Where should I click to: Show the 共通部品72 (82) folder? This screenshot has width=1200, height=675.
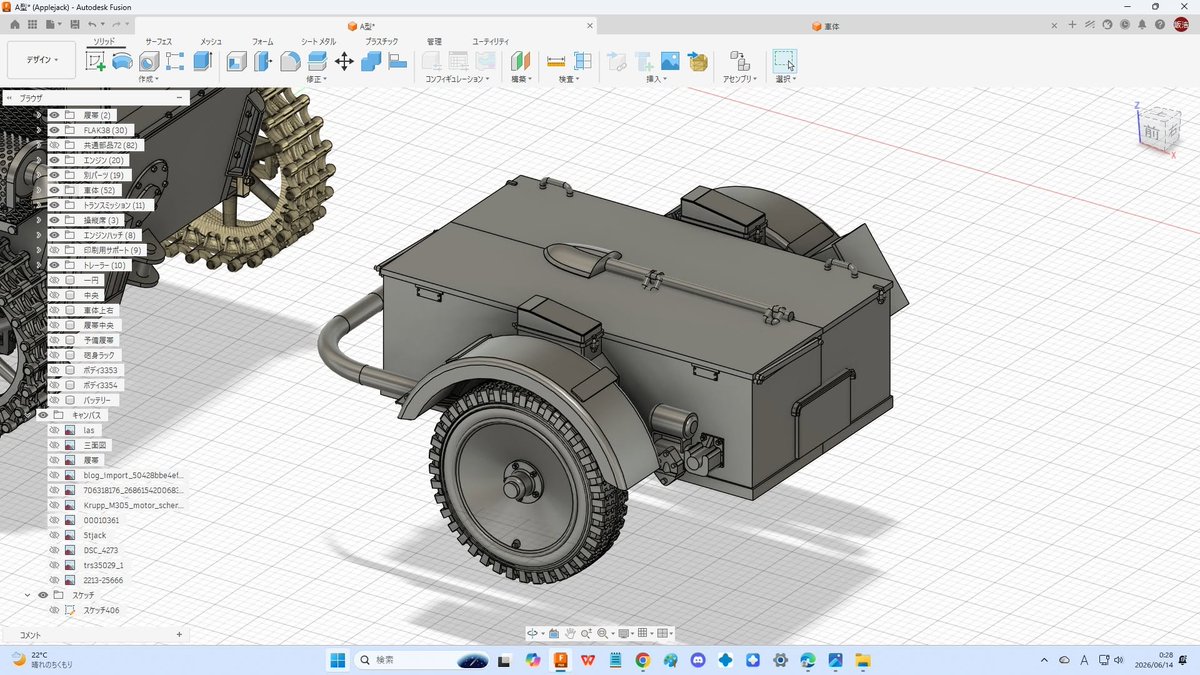tap(55, 145)
